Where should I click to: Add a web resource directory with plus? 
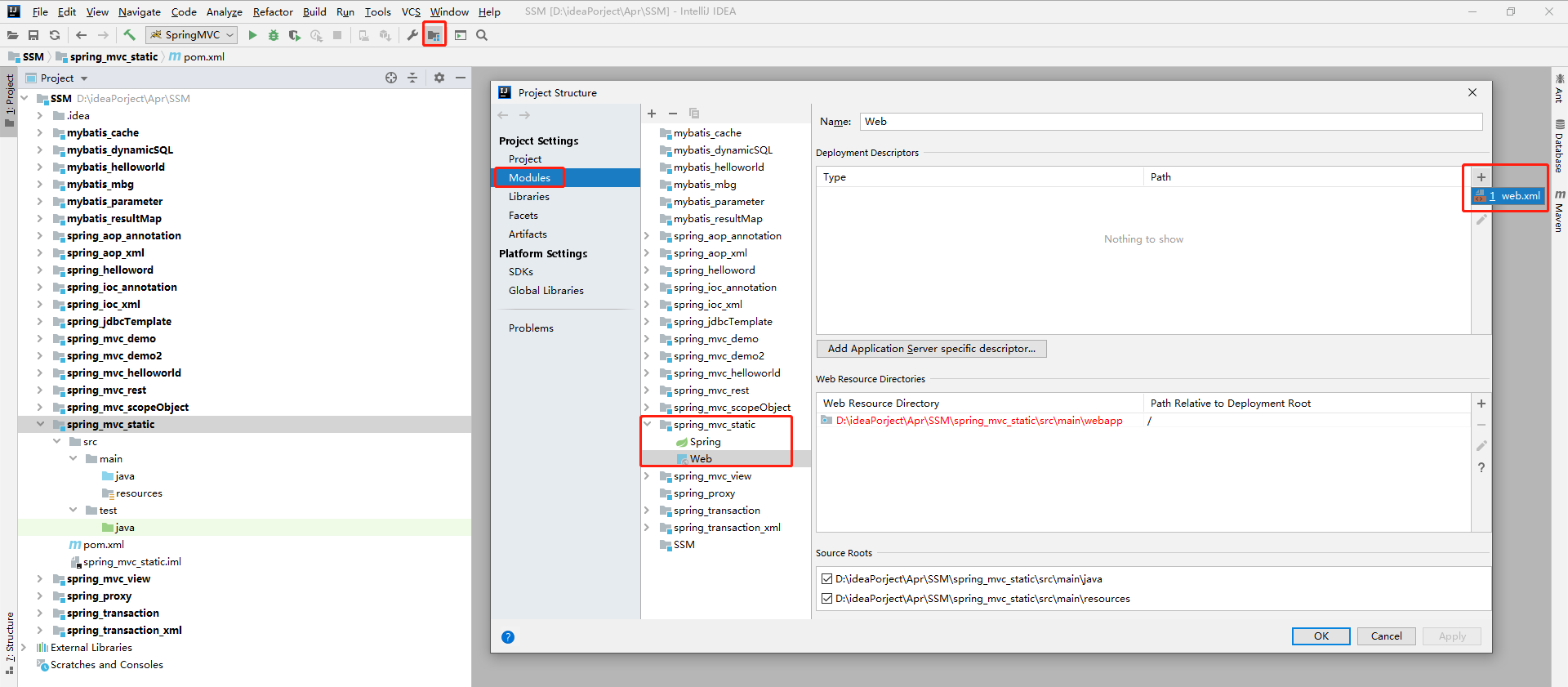point(1481,404)
